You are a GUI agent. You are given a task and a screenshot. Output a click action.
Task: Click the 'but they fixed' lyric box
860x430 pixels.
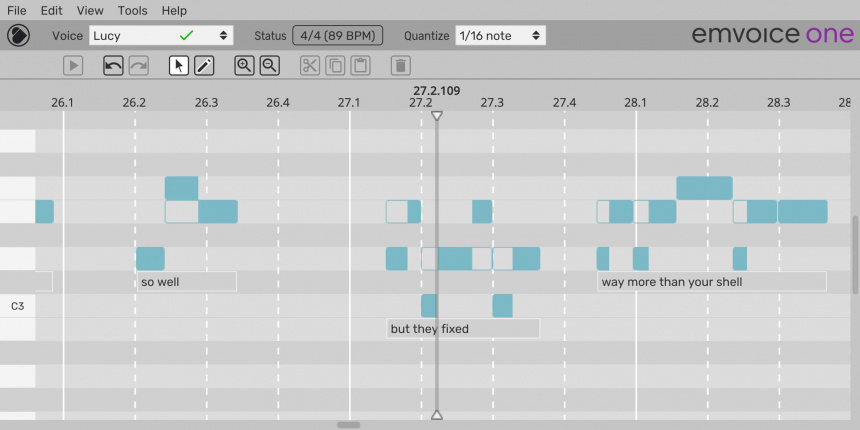click(x=463, y=329)
